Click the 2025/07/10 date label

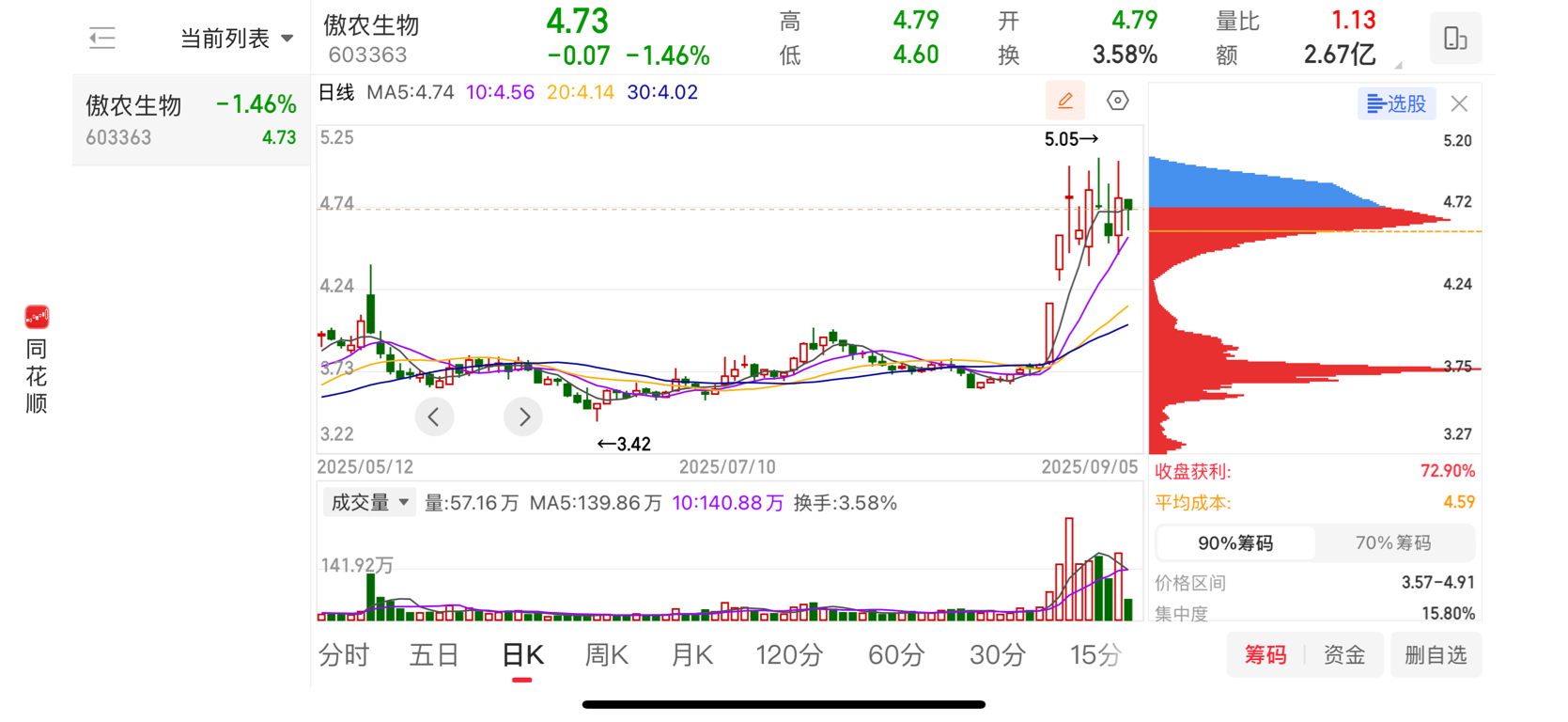click(727, 467)
